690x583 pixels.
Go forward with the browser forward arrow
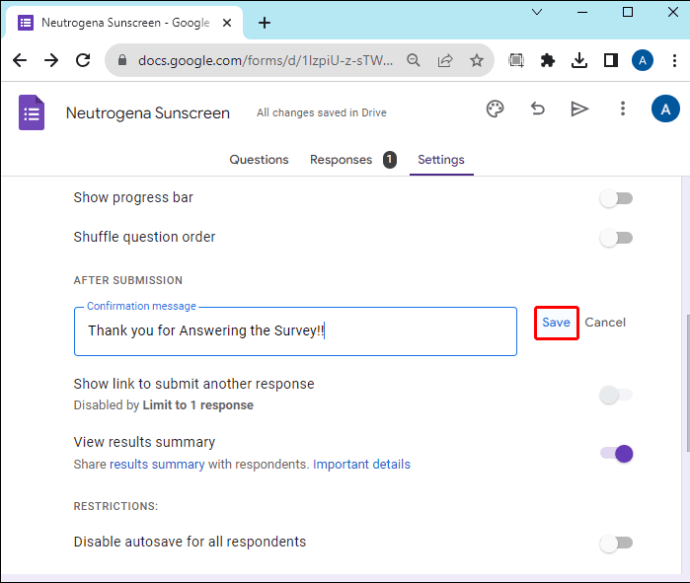click(x=51, y=60)
